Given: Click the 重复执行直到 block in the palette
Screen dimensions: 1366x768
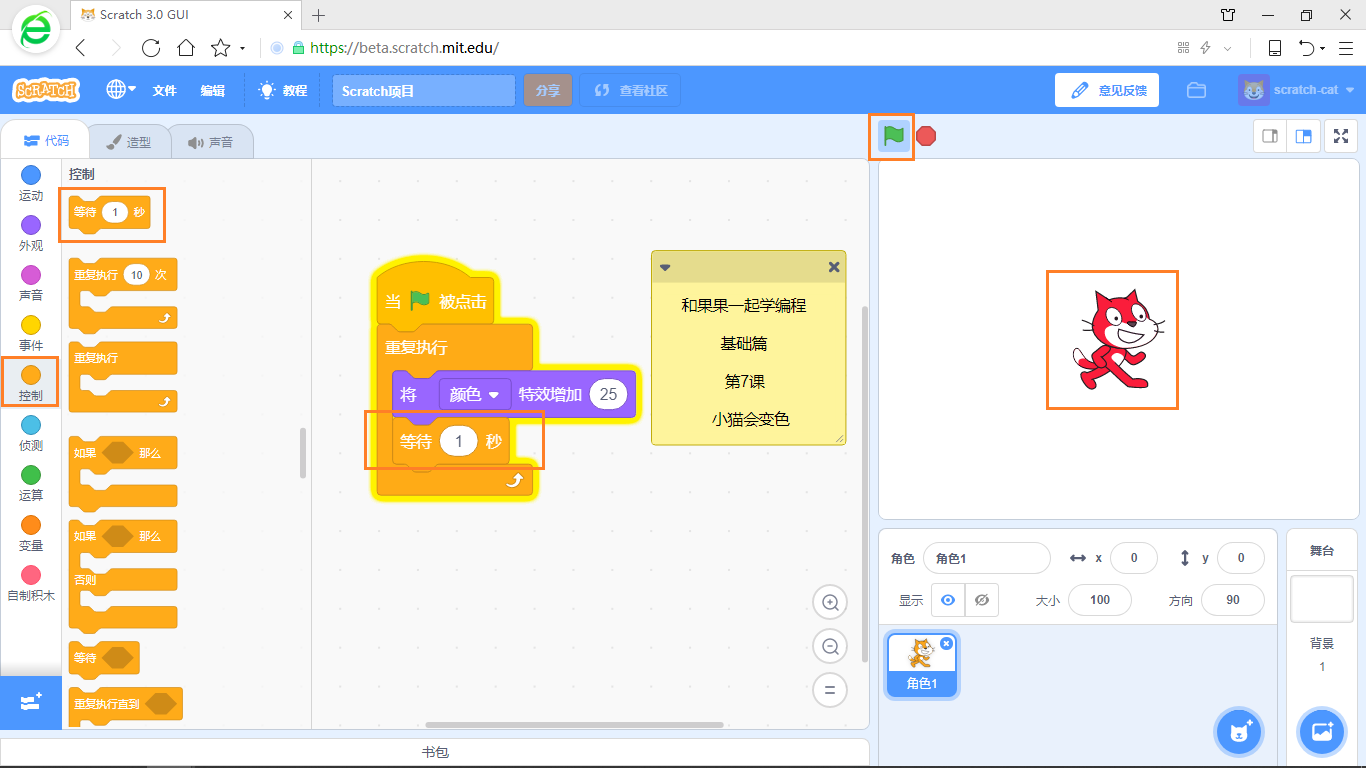Looking at the screenshot, I should coord(125,704).
